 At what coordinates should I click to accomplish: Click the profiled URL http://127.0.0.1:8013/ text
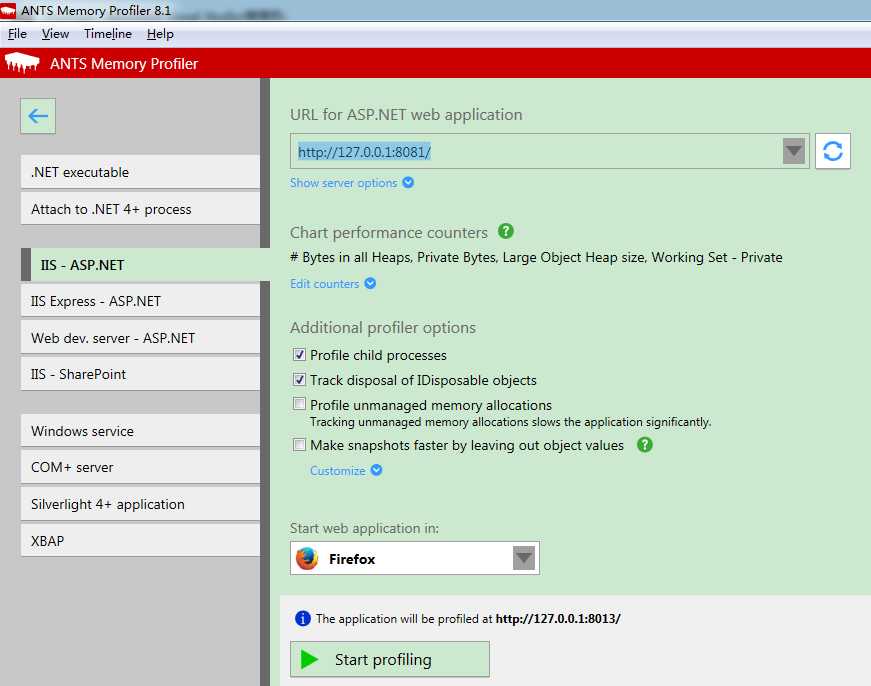point(558,618)
